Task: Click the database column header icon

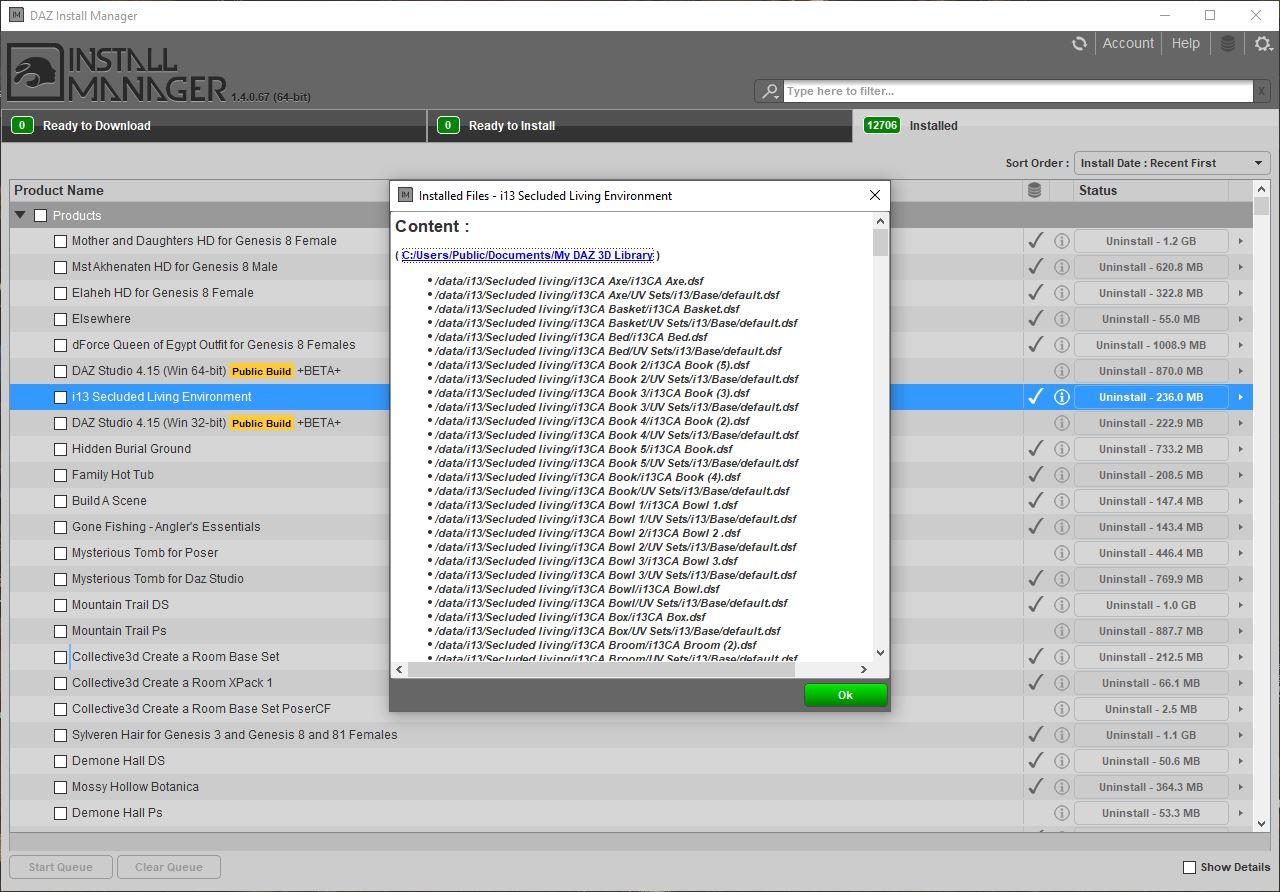Action: (1034, 190)
